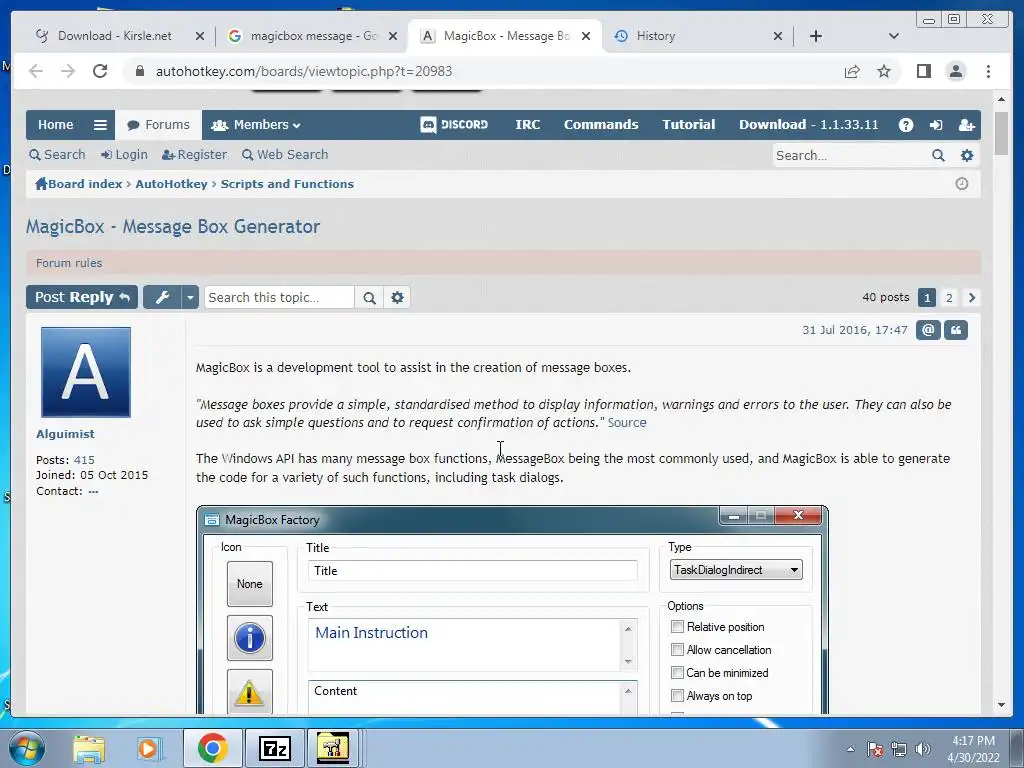
Task: Open the FAQ question mark icon
Action: pyautogui.click(x=906, y=125)
